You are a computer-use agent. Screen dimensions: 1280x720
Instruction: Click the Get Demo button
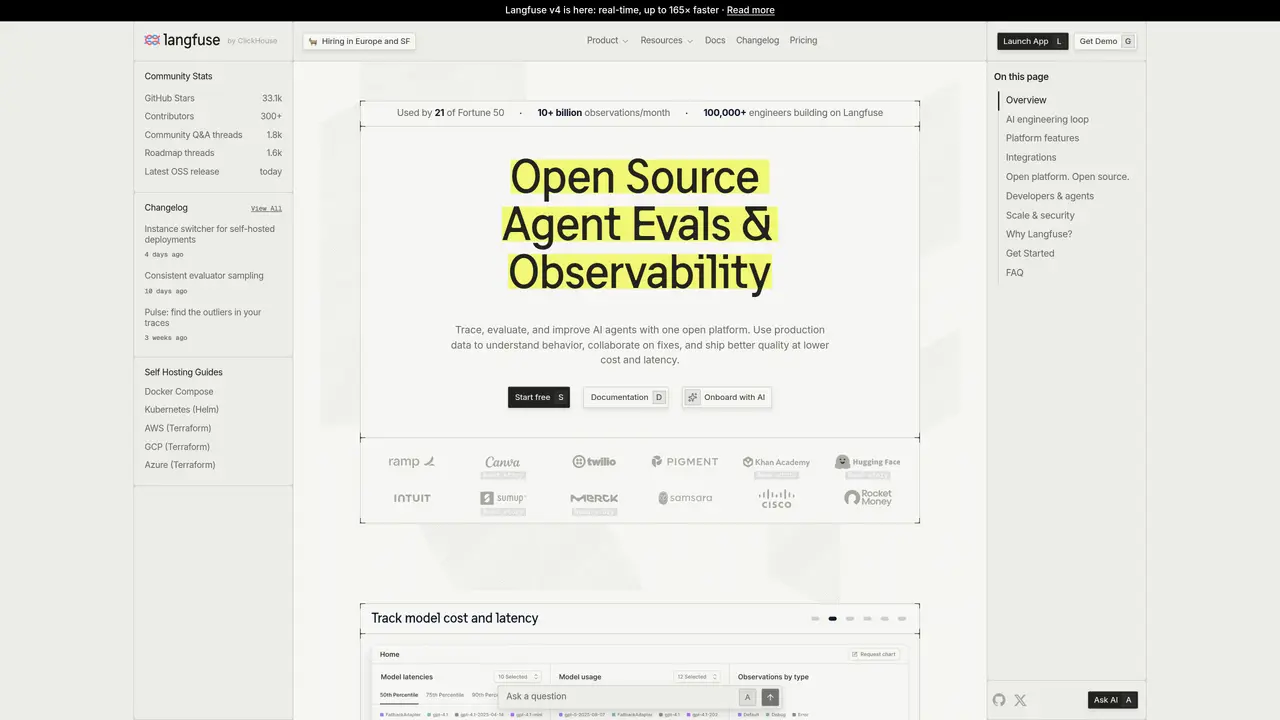point(1105,41)
